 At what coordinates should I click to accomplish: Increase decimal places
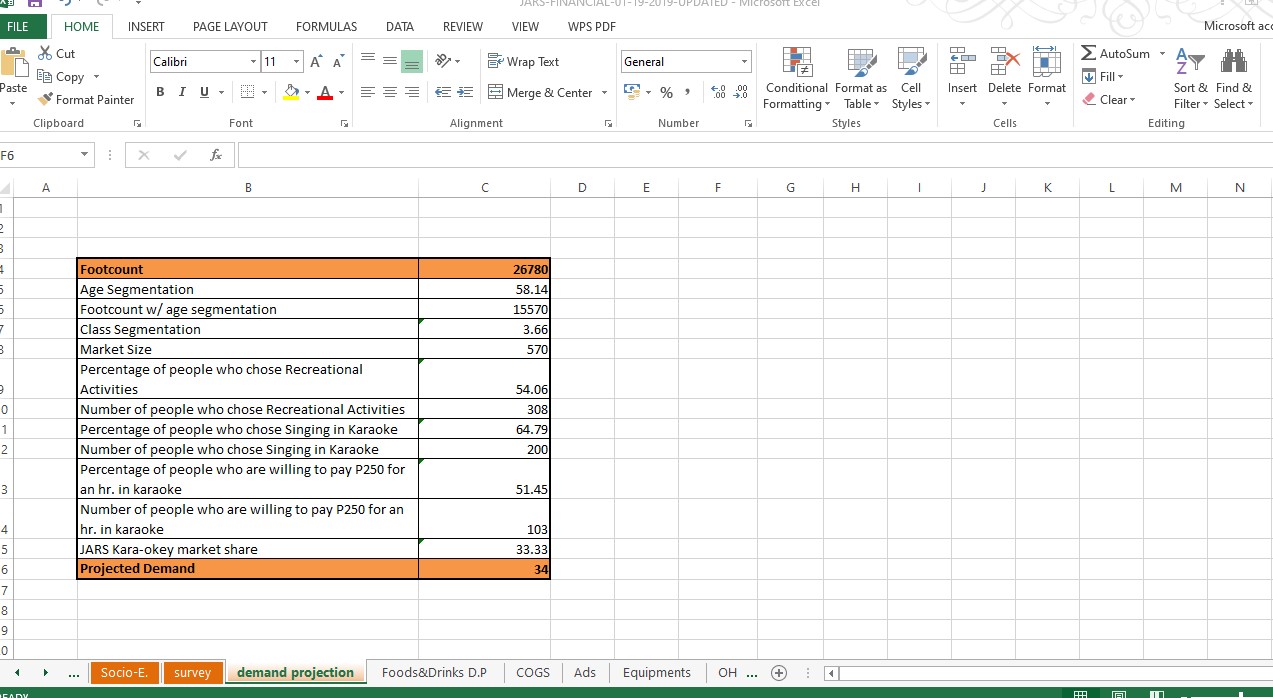718,92
